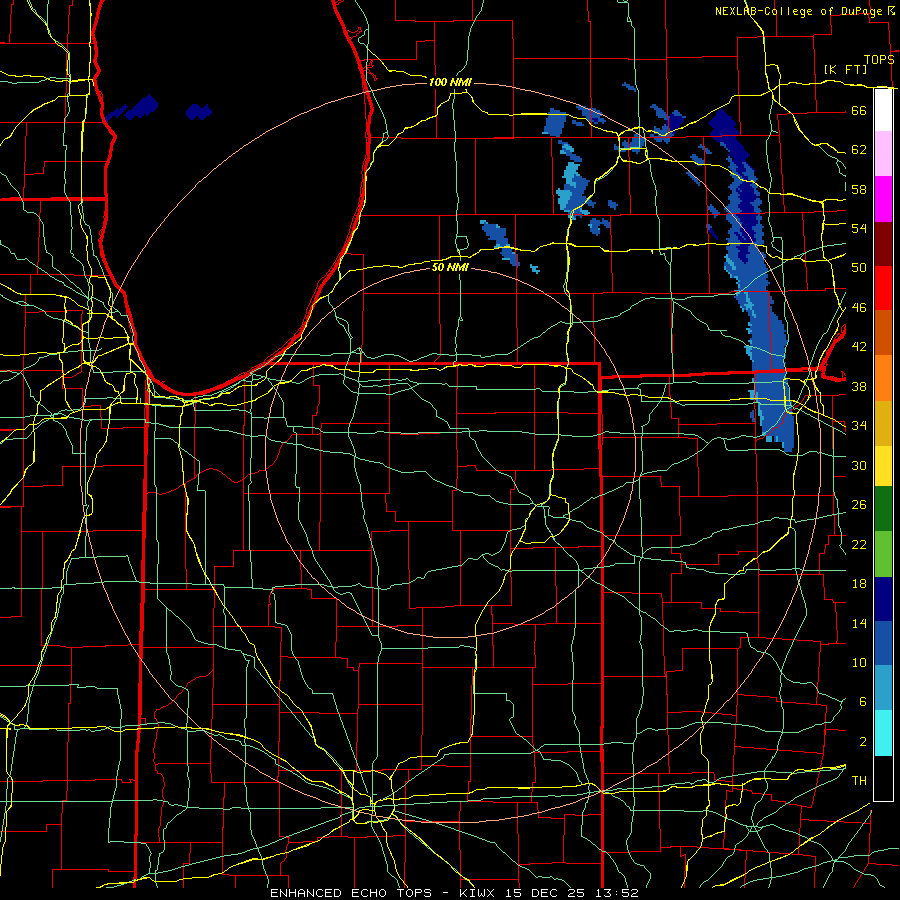Click the "34" scale value
Image resolution: width=900 pixels, height=900 pixels.
[x=859, y=425]
